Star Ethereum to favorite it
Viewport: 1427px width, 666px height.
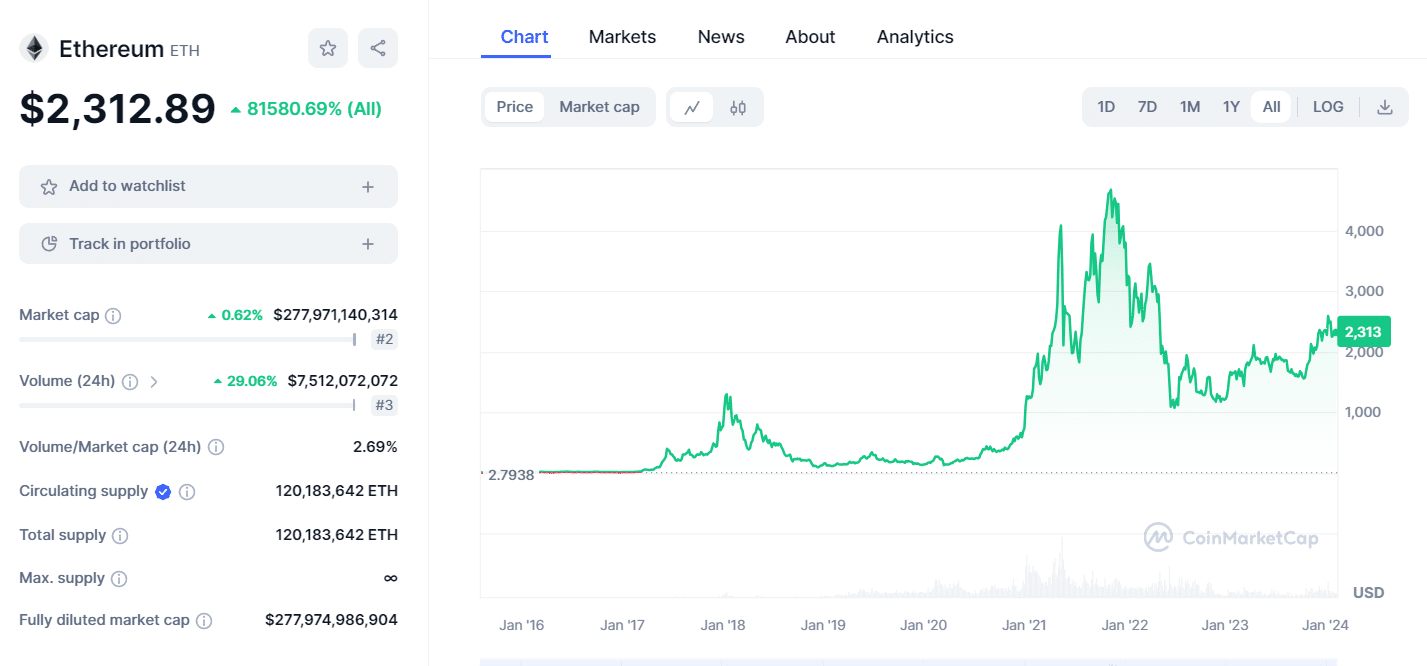[x=328, y=48]
